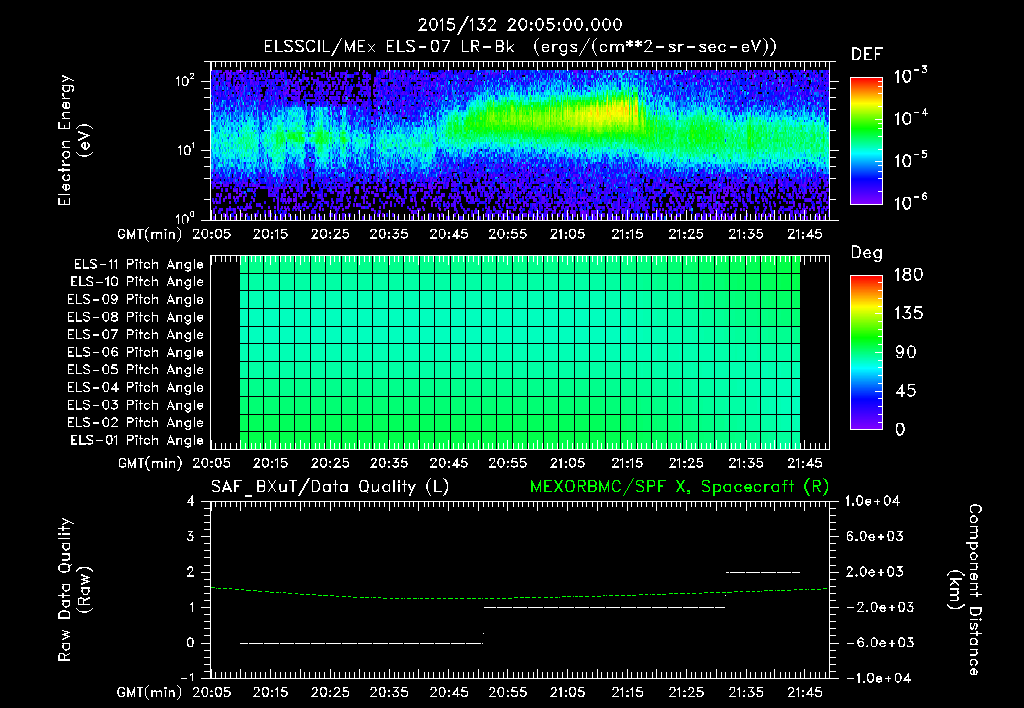
Task: Click GMT(min) label of the pitch angle panel
Action: [x=150, y=464]
